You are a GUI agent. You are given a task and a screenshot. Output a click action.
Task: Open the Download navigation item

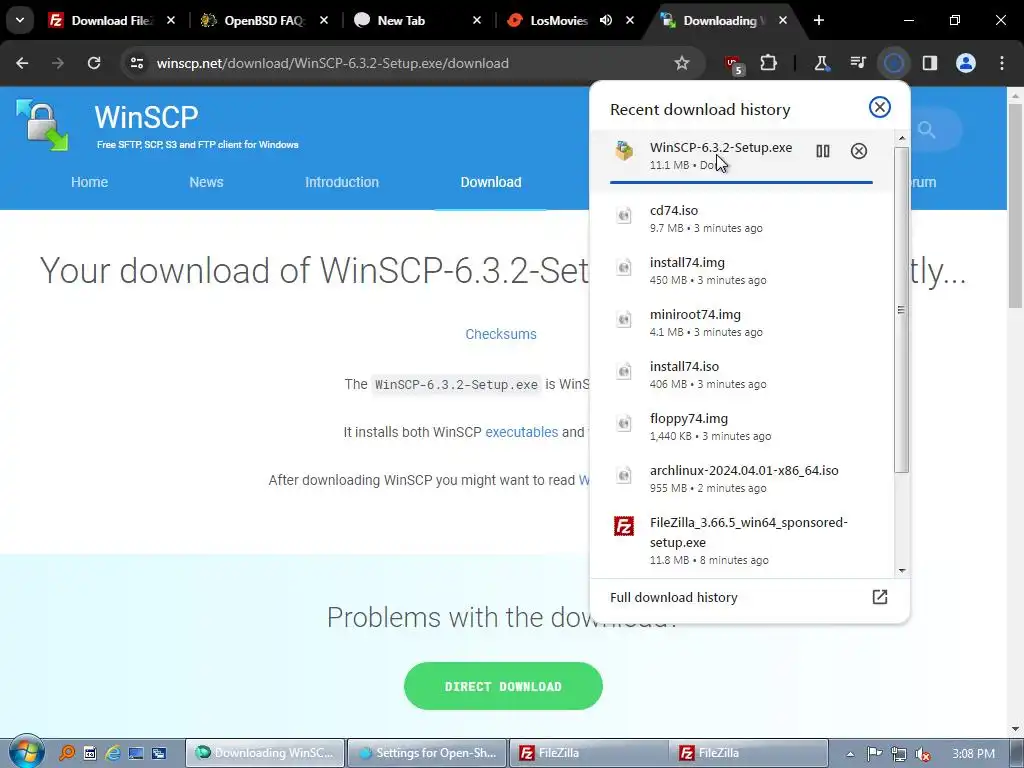491,182
